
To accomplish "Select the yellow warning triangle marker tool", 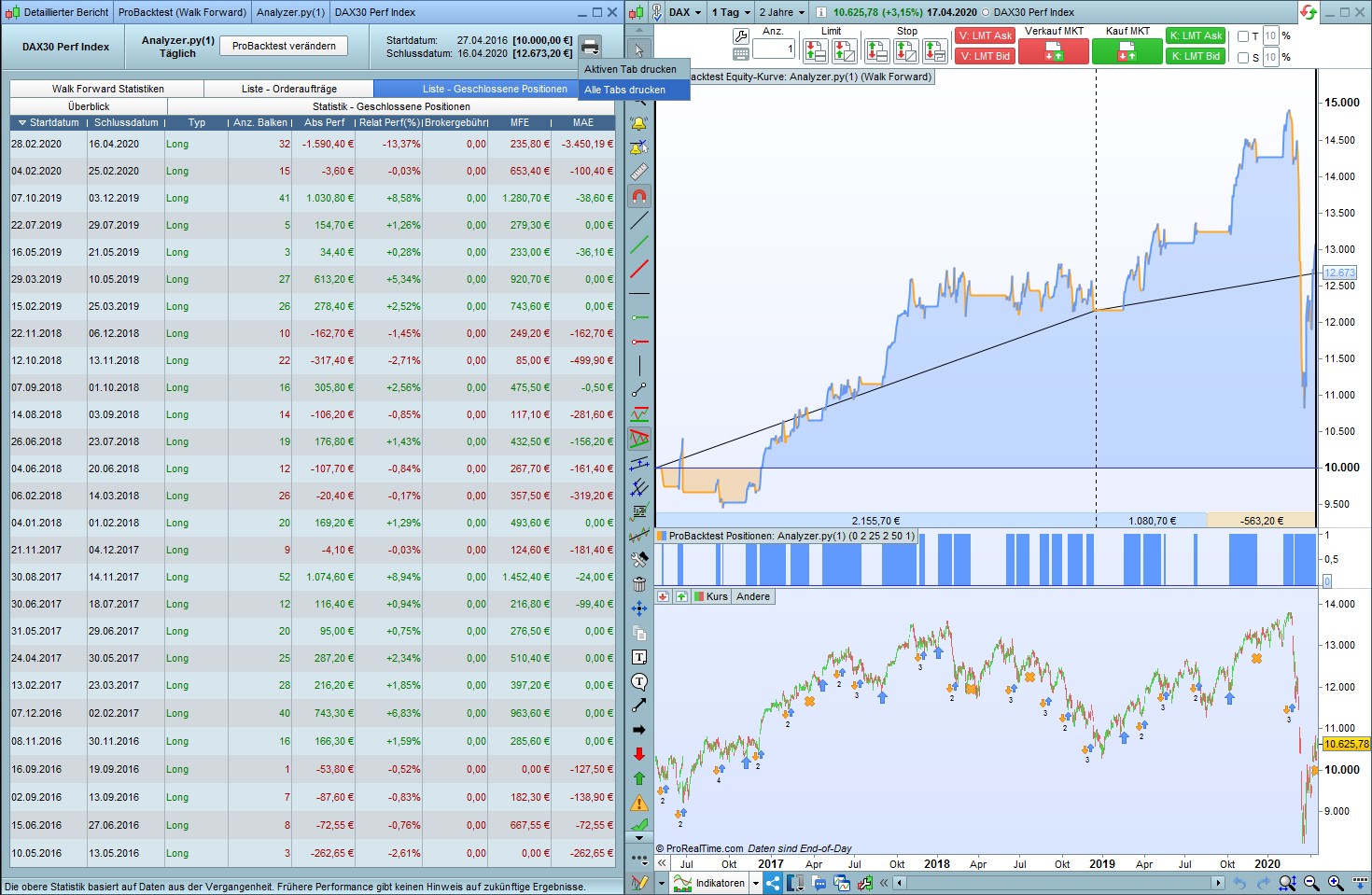I will click(x=639, y=803).
